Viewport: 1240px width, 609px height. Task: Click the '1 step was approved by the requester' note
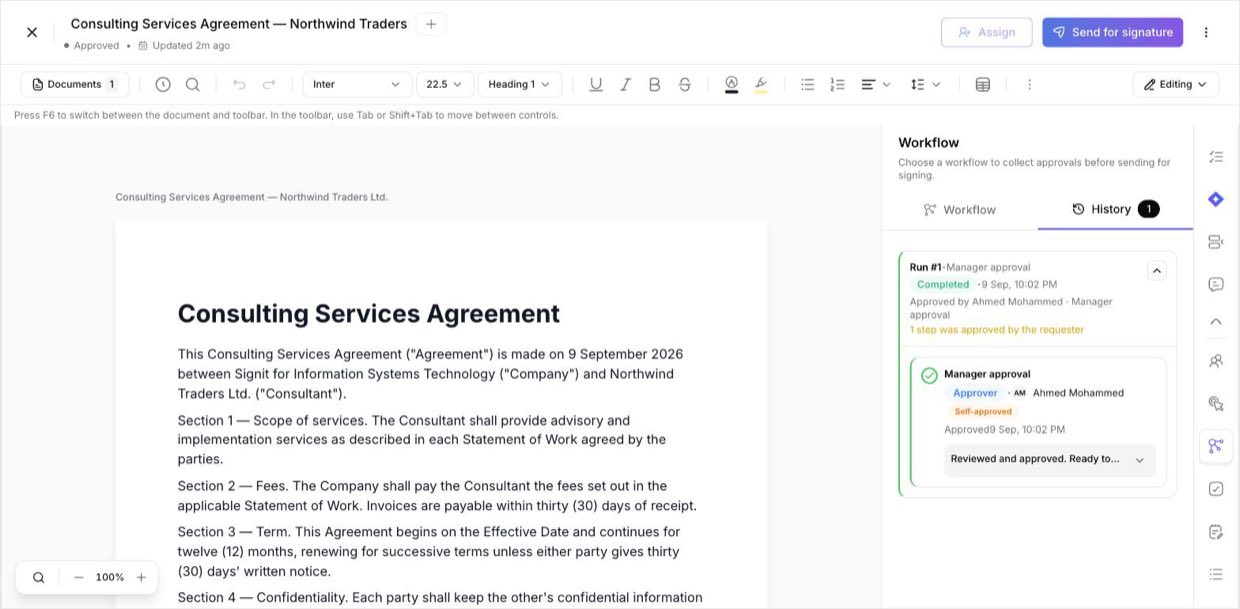click(997, 330)
